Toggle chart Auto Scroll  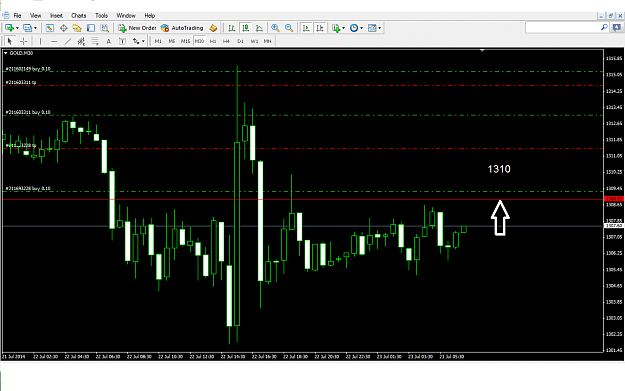click(x=306, y=28)
